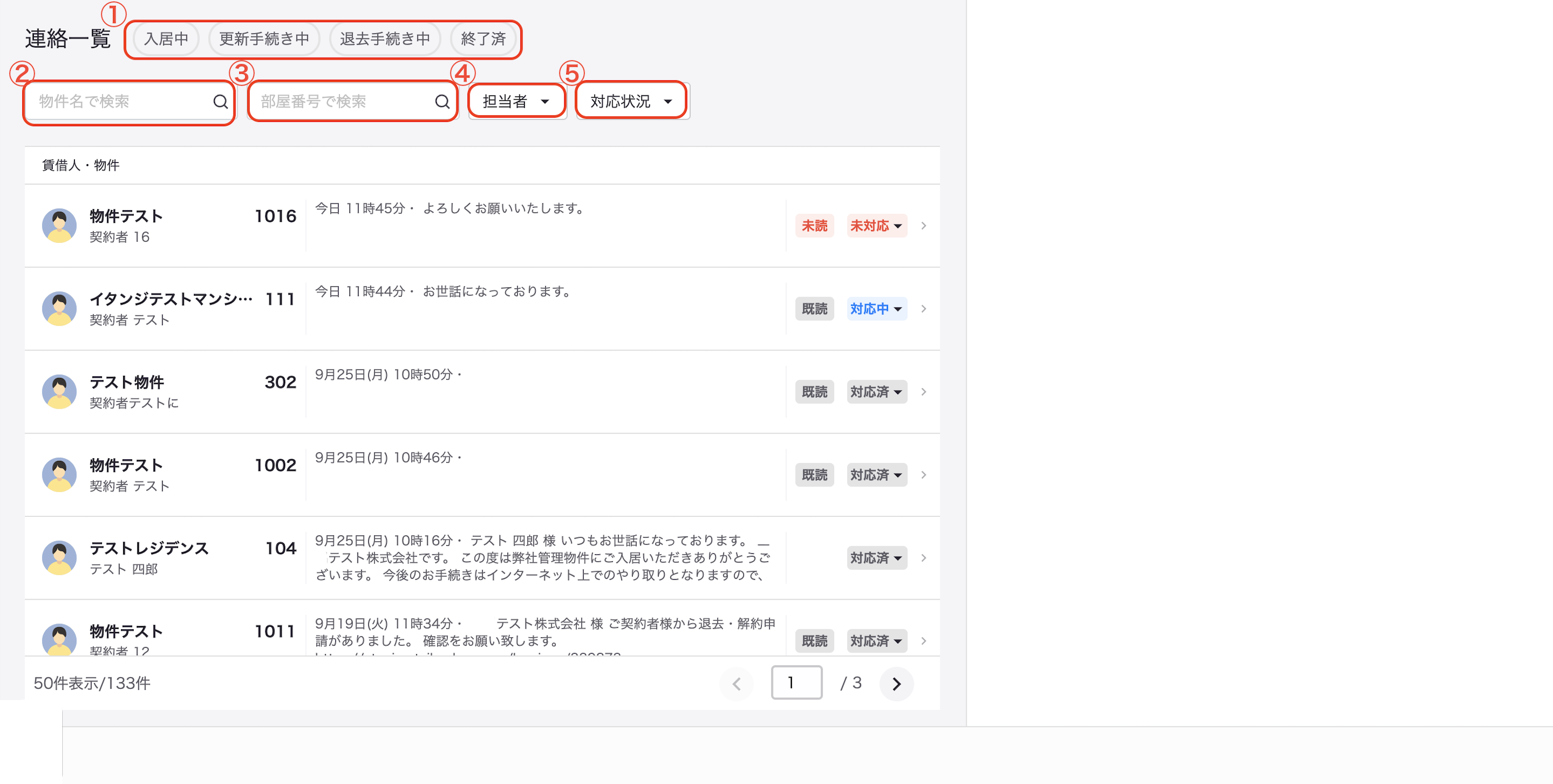This screenshot has width=1553, height=784.
Task: Open 対応済 status dropdown for room 1011
Action: (x=876, y=641)
